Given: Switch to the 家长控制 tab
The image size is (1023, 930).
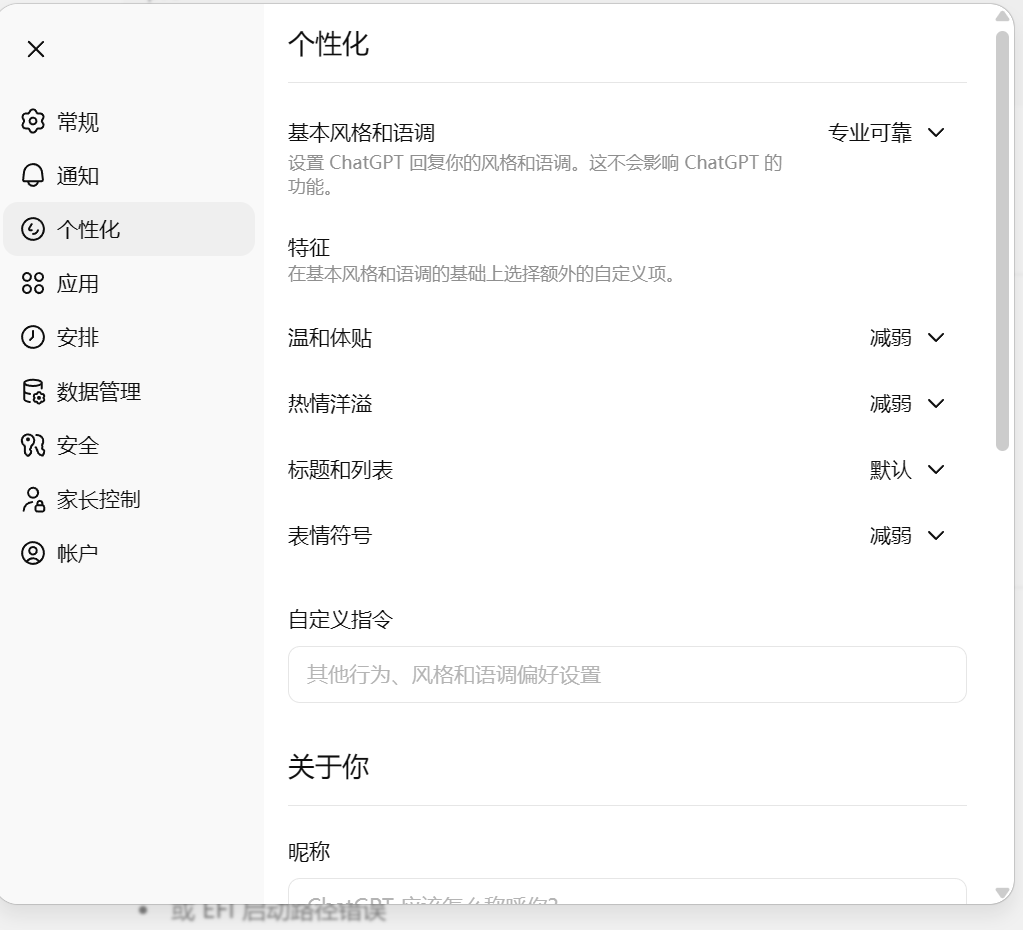Looking at the screenshot, I should pyautogui.click(x=129, y=500).
